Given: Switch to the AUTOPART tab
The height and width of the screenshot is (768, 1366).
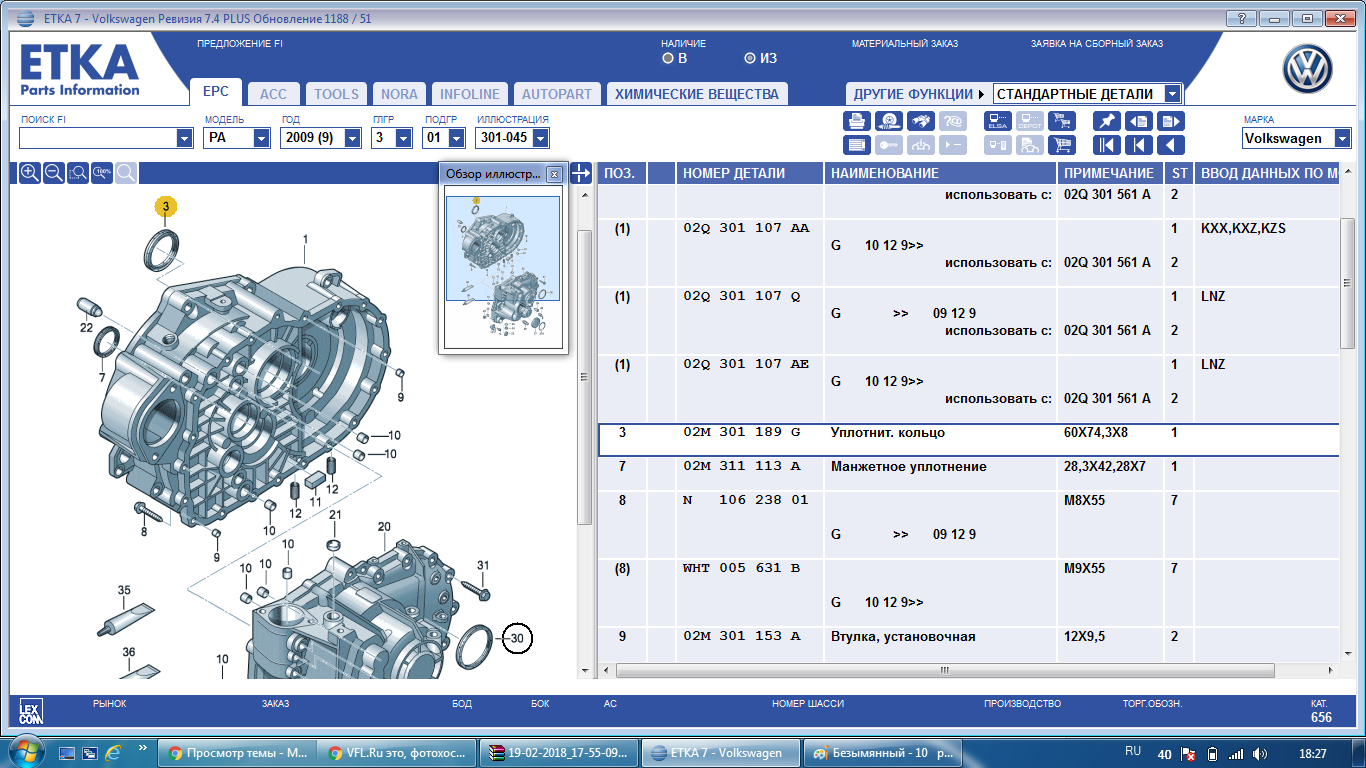Looking at the screenshot, I should (557, 94).
